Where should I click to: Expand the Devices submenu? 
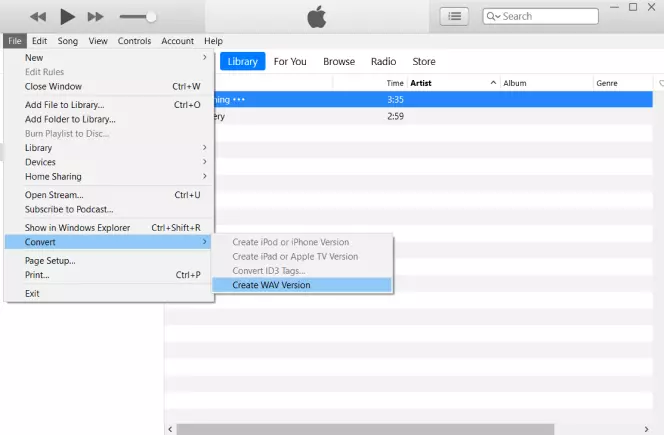(x=108, y=162)
